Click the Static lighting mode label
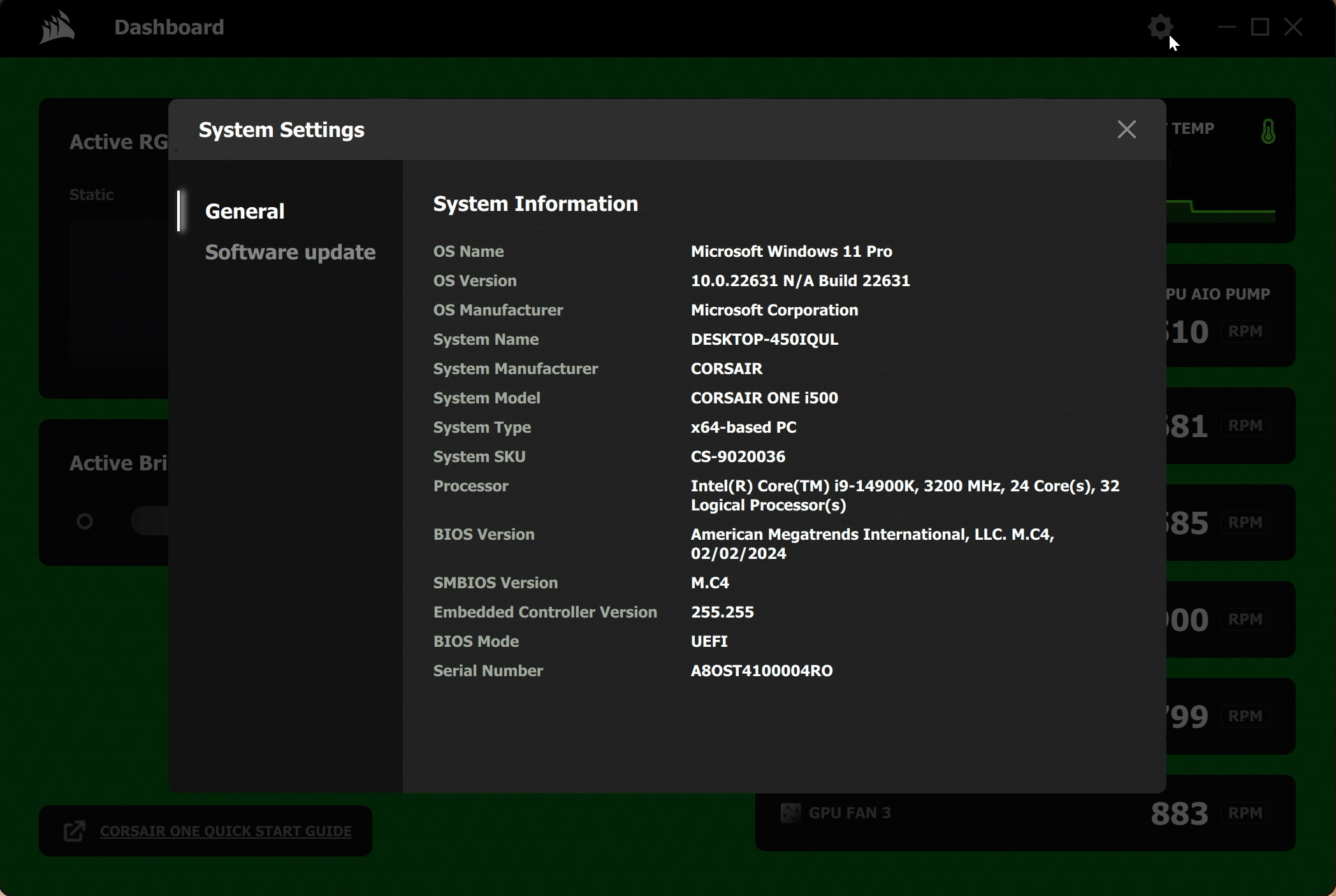 pyautogui.click(x=92, y=195)
